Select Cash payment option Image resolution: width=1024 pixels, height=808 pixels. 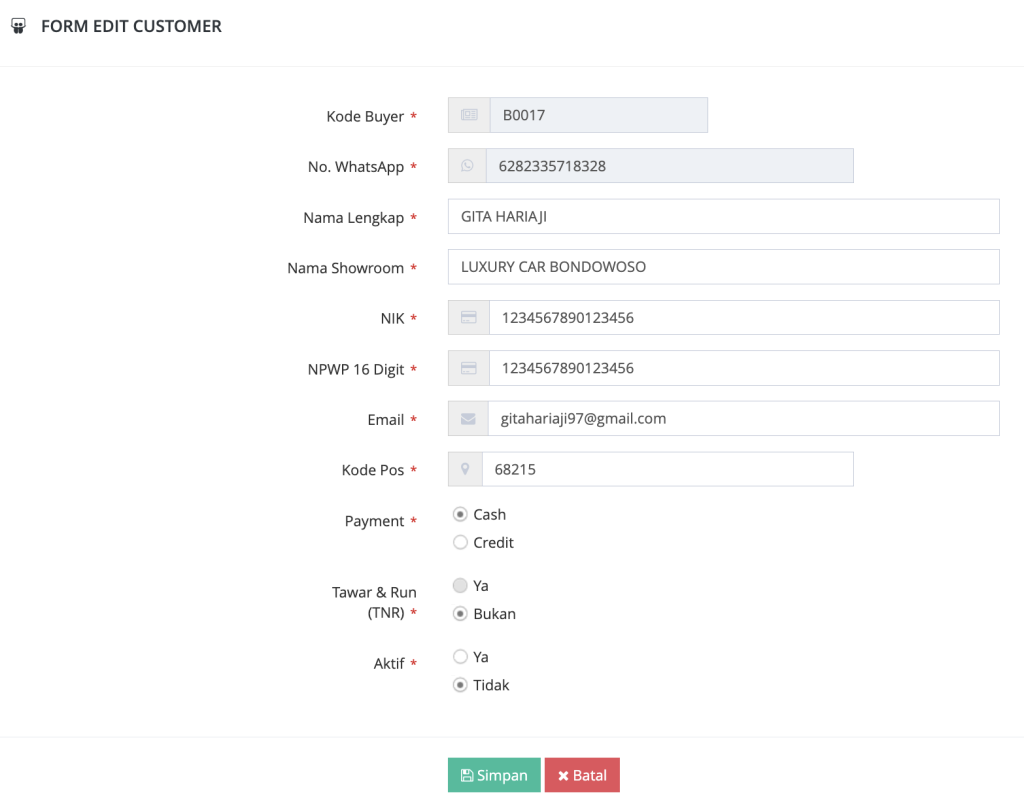tap(460, 514)
